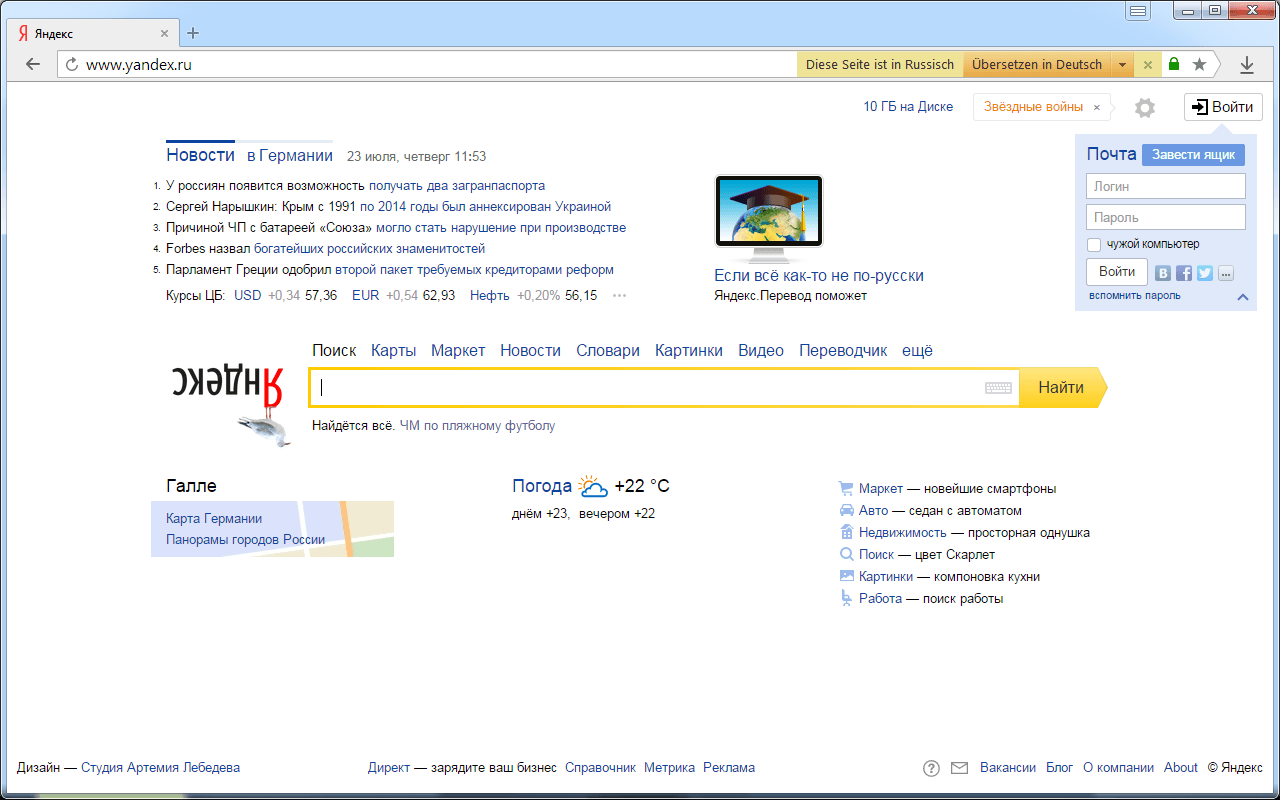Click вспомнить пароль link

pos(1135,296)
